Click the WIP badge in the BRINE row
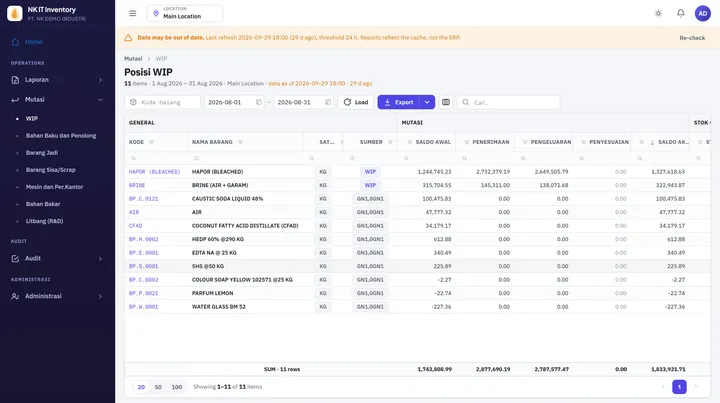Image resolution: width=720 pixels, height=403 pixels. point(370,185)
